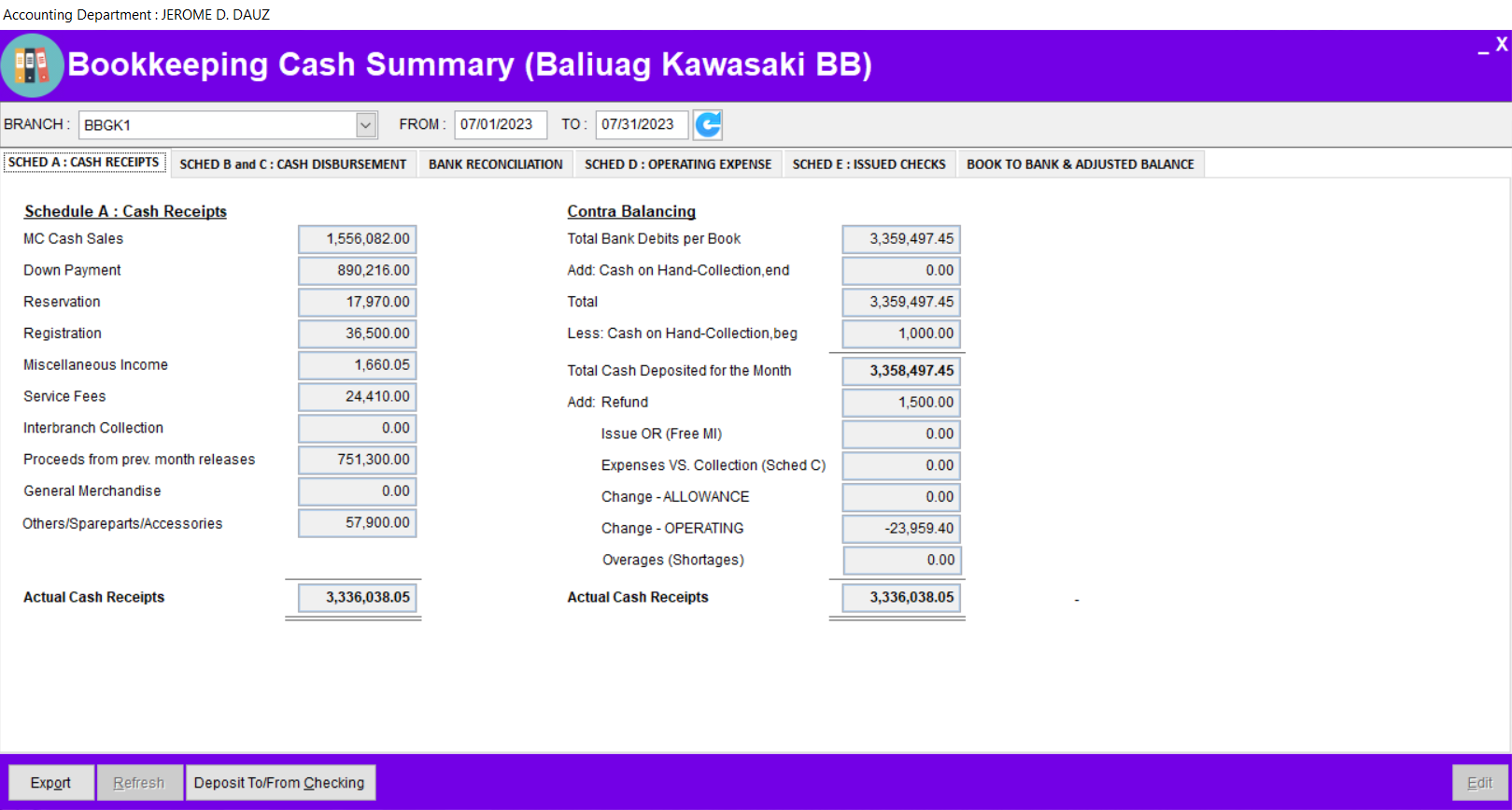
Task: Open SCHED B and C : CASH DISBURSEMENT tab
Action: pyautogui.click(x=293, y=164)
